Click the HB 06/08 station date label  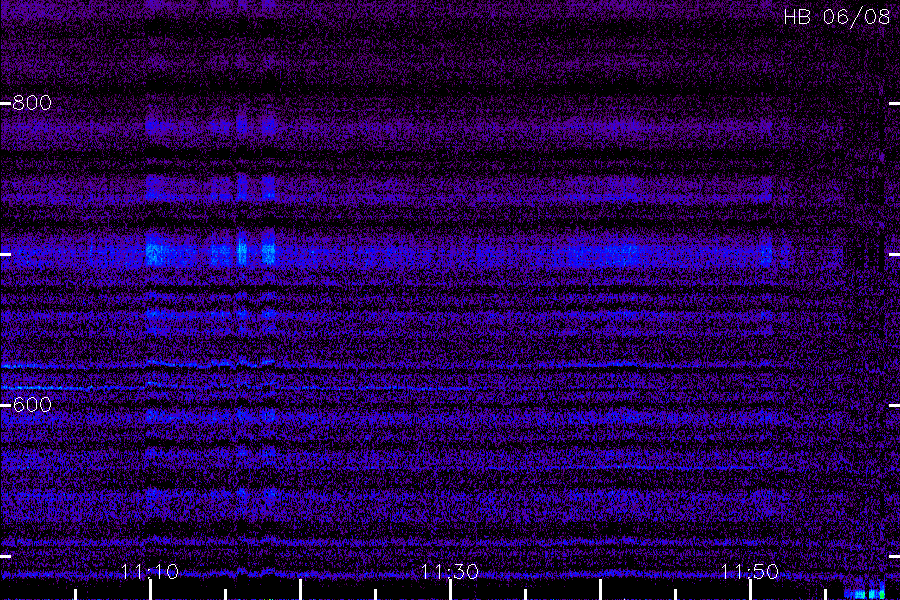tap(836, 17)
